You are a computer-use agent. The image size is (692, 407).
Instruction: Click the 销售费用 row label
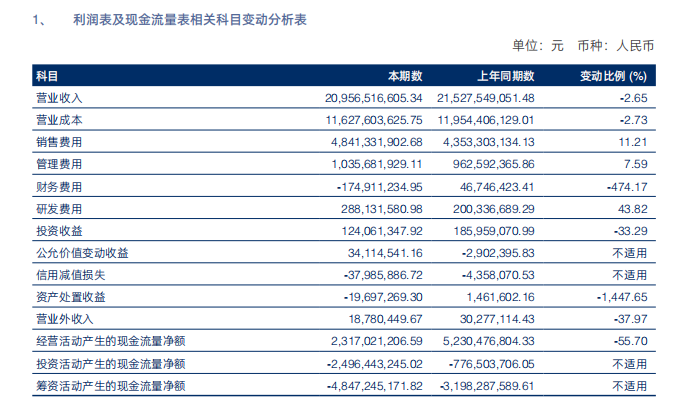tap(59, 142)
